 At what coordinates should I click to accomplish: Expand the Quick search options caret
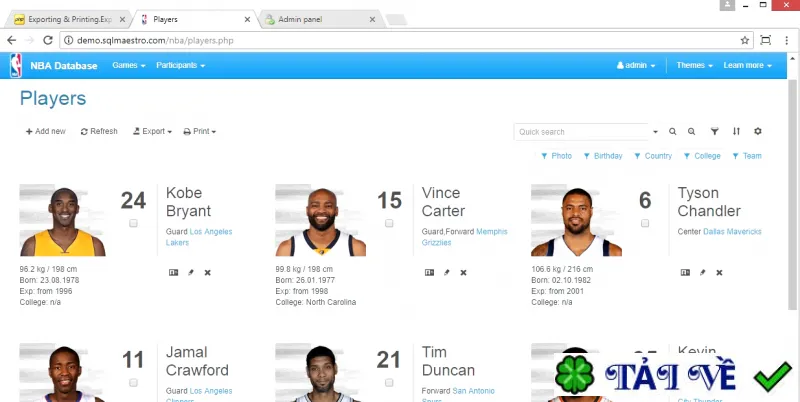(x=655, y=132)
